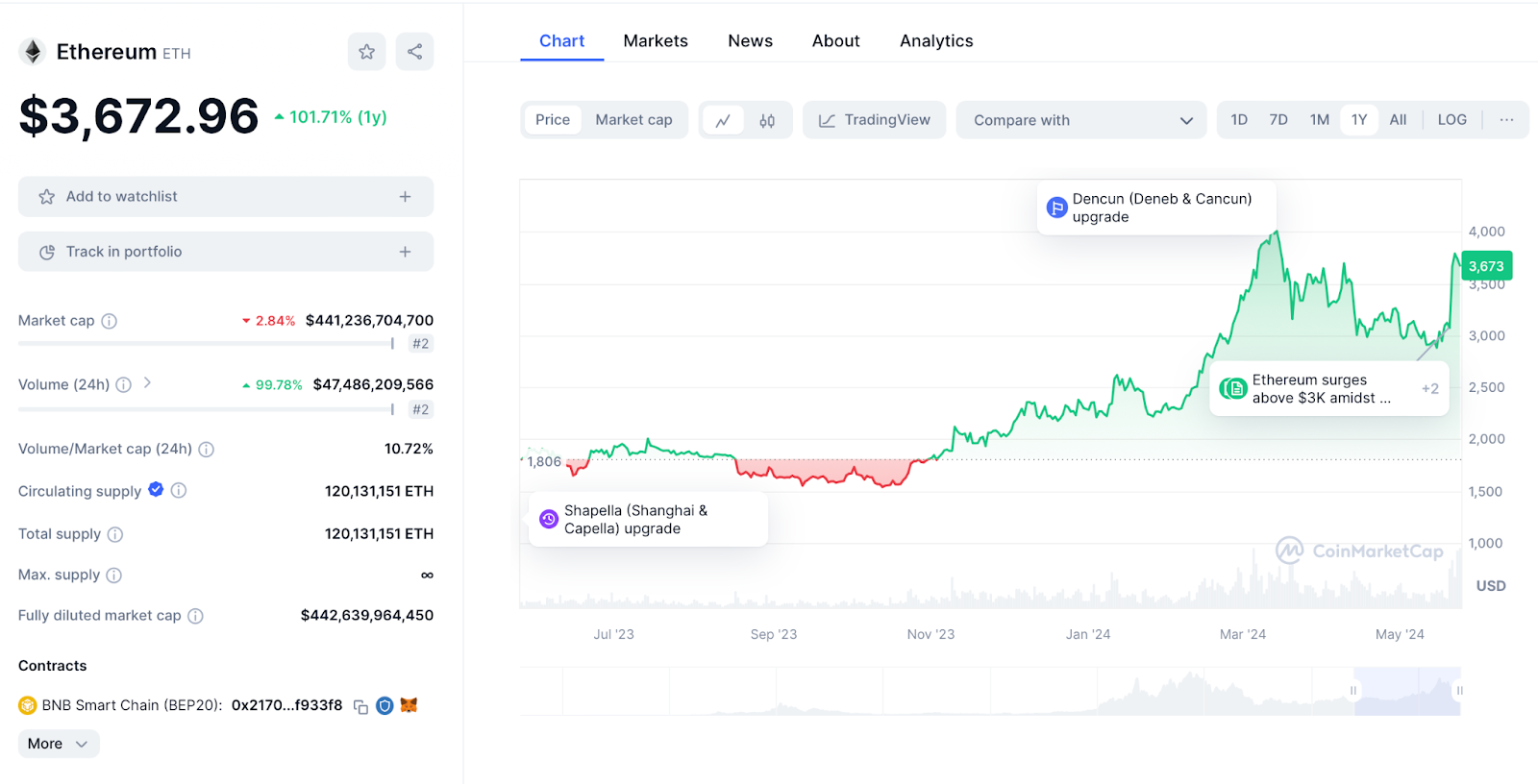The image size is (1538, 784).
Task: Star Ethereum as a favorite
Action: (366, 52)
